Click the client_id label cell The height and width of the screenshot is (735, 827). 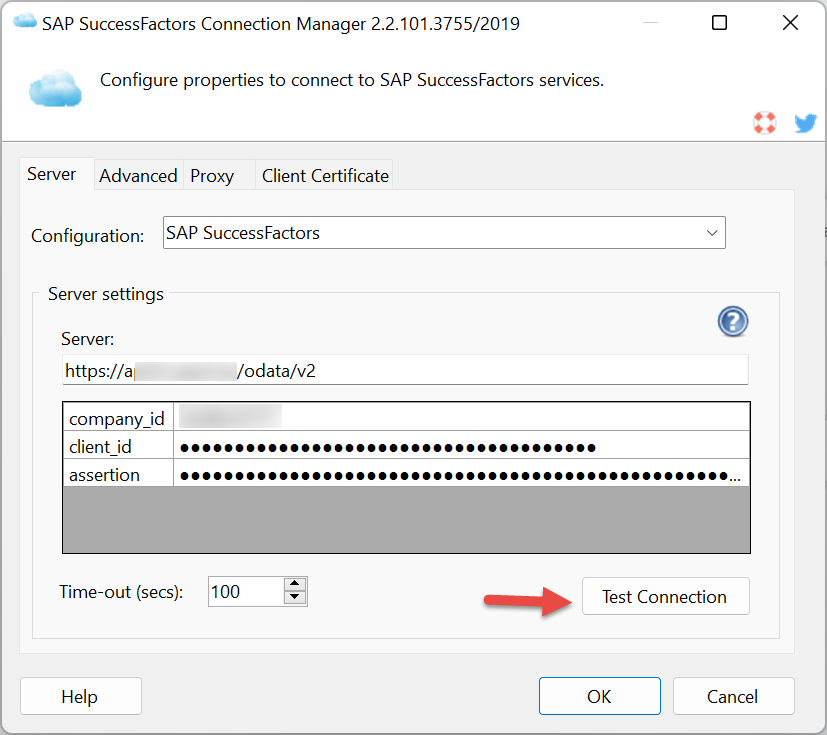118,446
